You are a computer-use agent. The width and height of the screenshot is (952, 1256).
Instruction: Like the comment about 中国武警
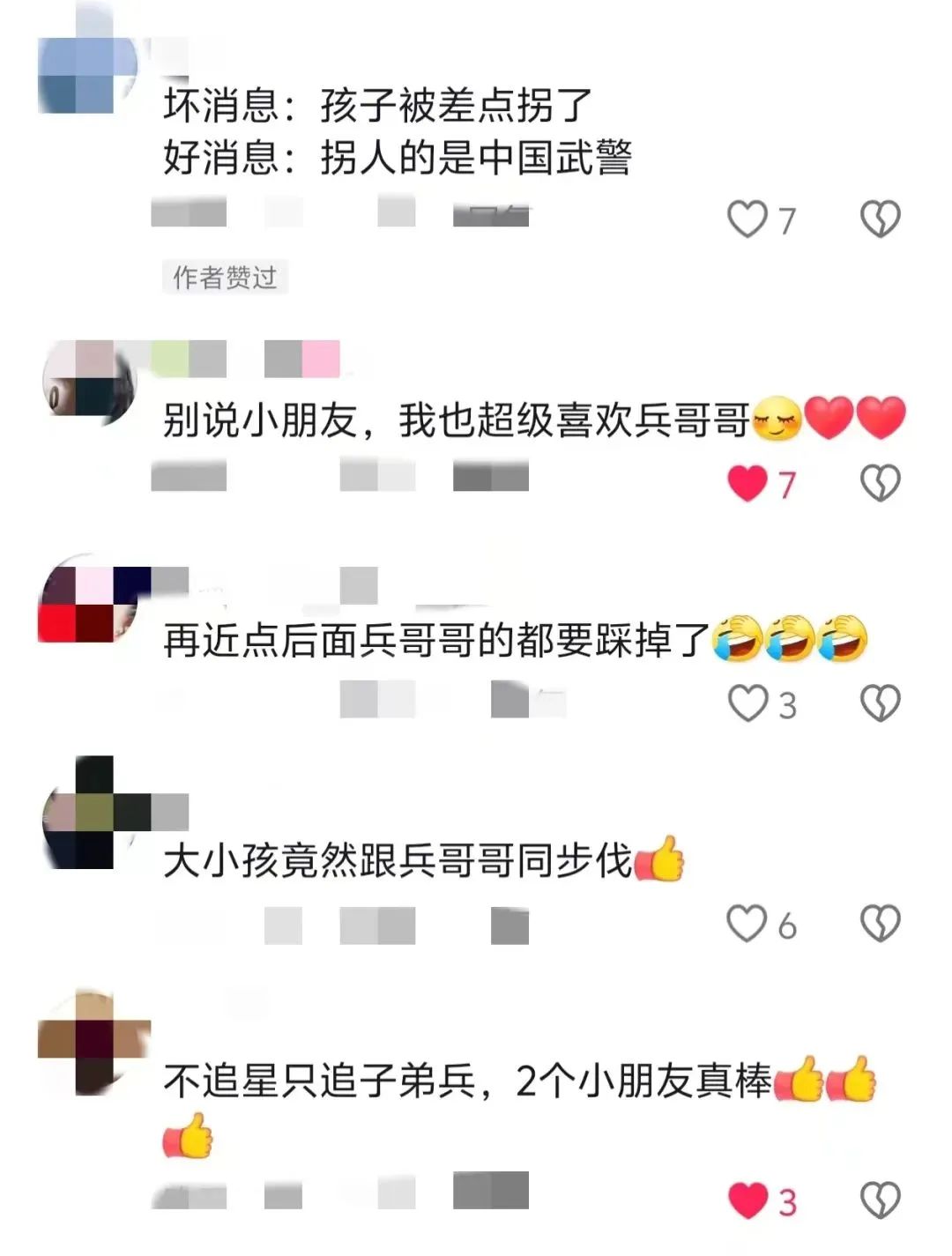click(x=747, y=219)
